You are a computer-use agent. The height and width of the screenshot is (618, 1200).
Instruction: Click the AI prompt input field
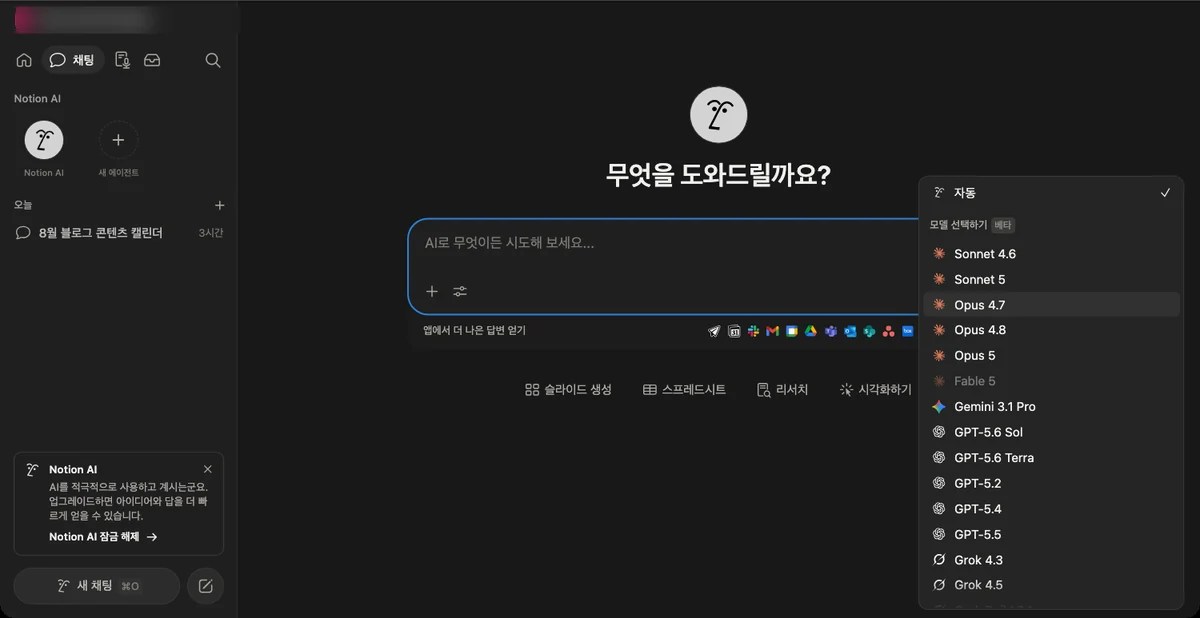(x=663, y=243)
